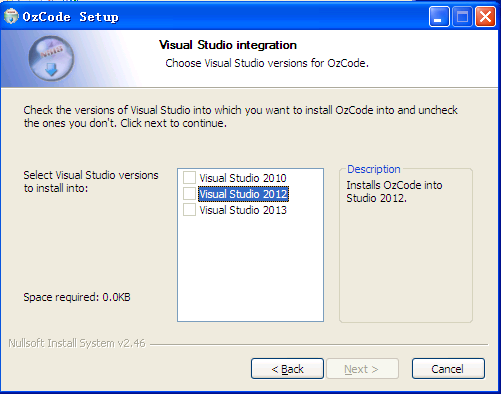The width and height of the screenshot is (501, 394).
Task: Cancel the OzCode installation
Action: pos(448,369)
